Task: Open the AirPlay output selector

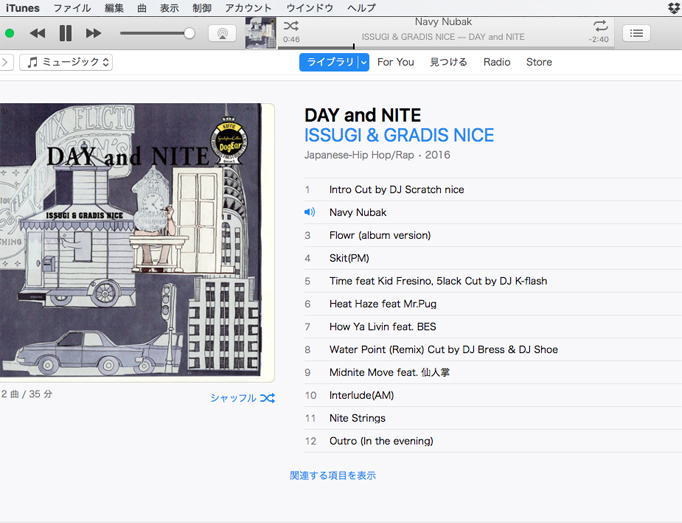Action: coord(222,33)
